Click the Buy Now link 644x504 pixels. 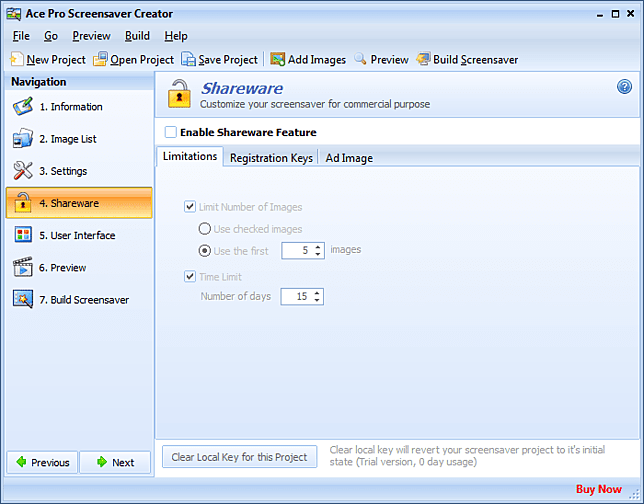pos(598,489)
